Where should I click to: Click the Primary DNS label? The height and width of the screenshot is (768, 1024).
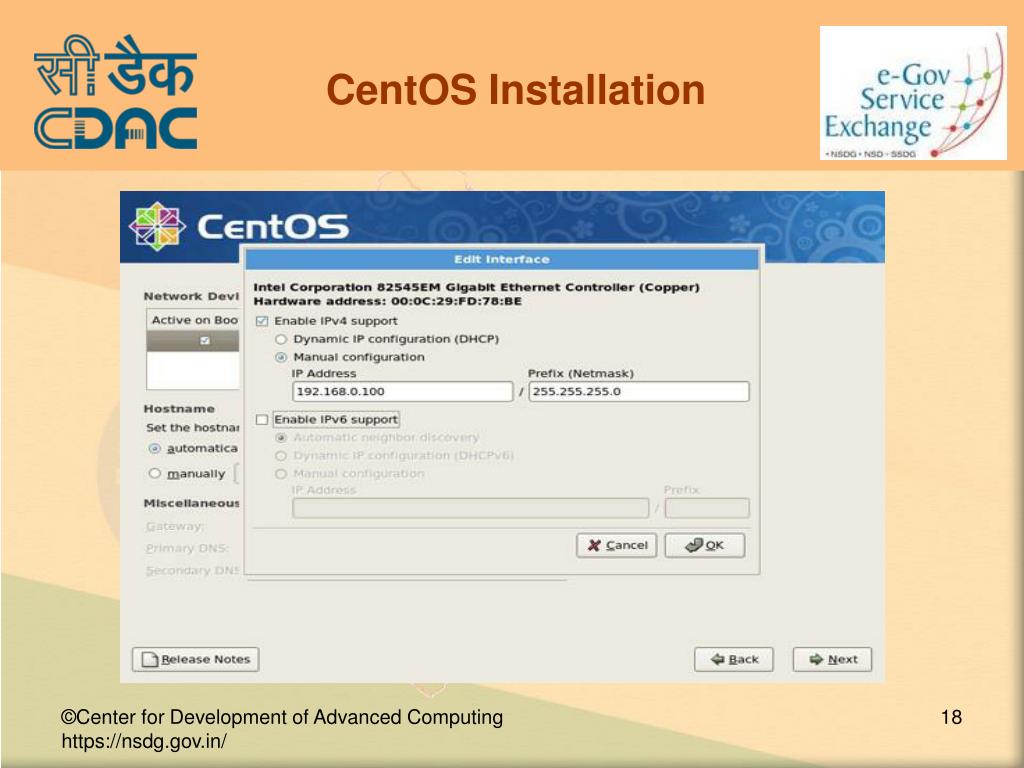click(x=187, y=548)
